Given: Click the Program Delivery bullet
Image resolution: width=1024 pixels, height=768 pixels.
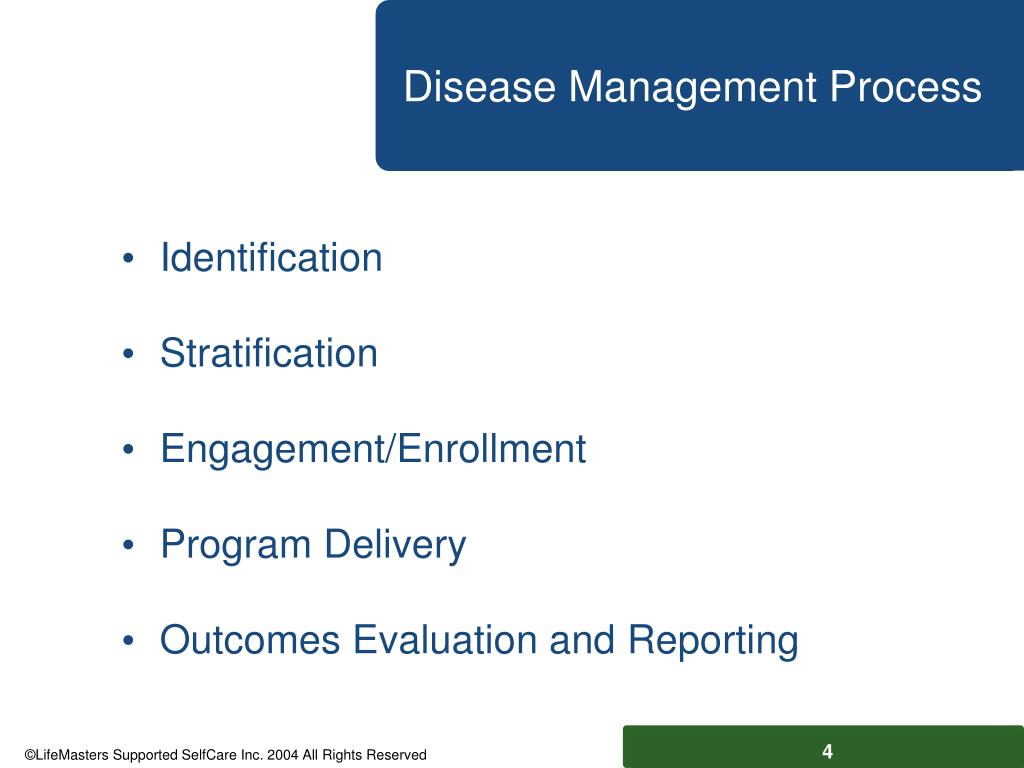Looking at the screenshot, I should point(313,545).
